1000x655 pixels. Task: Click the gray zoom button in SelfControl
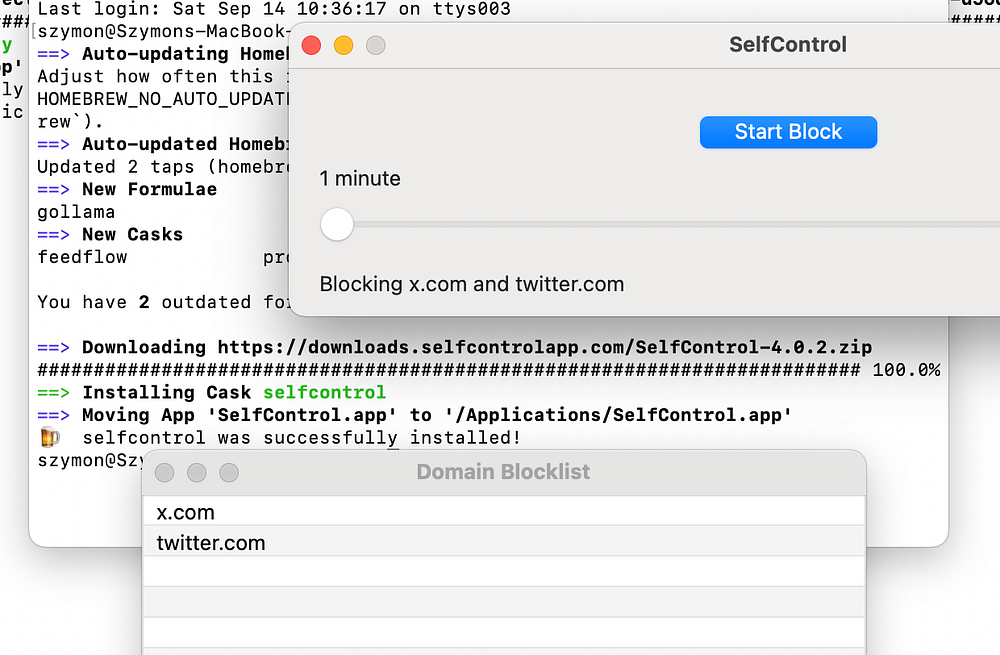(375, 45)
